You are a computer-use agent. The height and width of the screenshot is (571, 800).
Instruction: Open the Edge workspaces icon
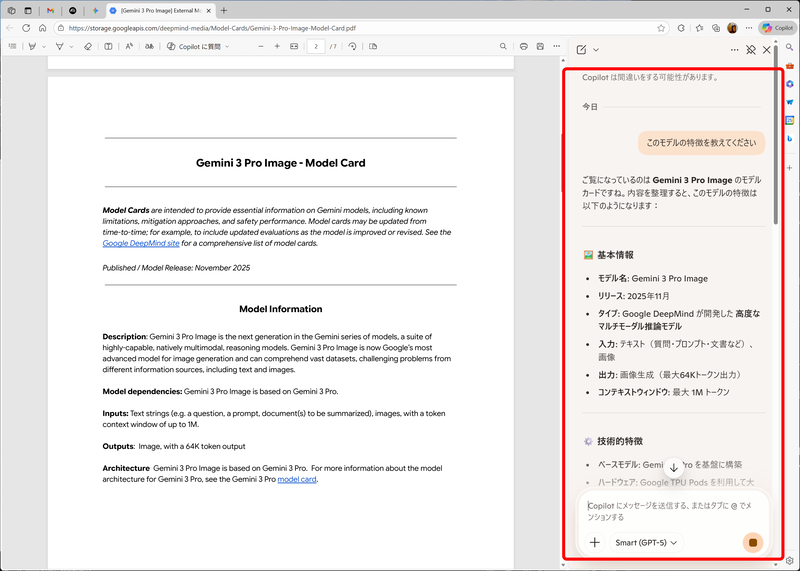point(12,10)
